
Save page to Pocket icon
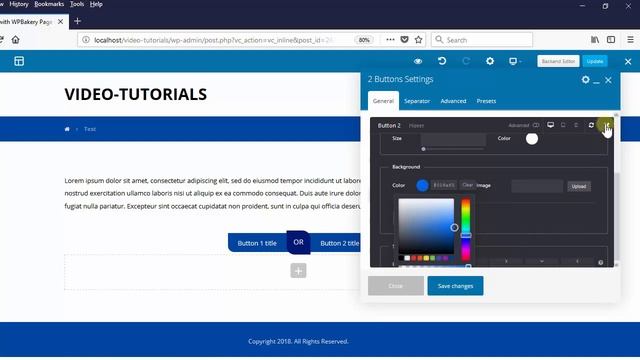404,40
